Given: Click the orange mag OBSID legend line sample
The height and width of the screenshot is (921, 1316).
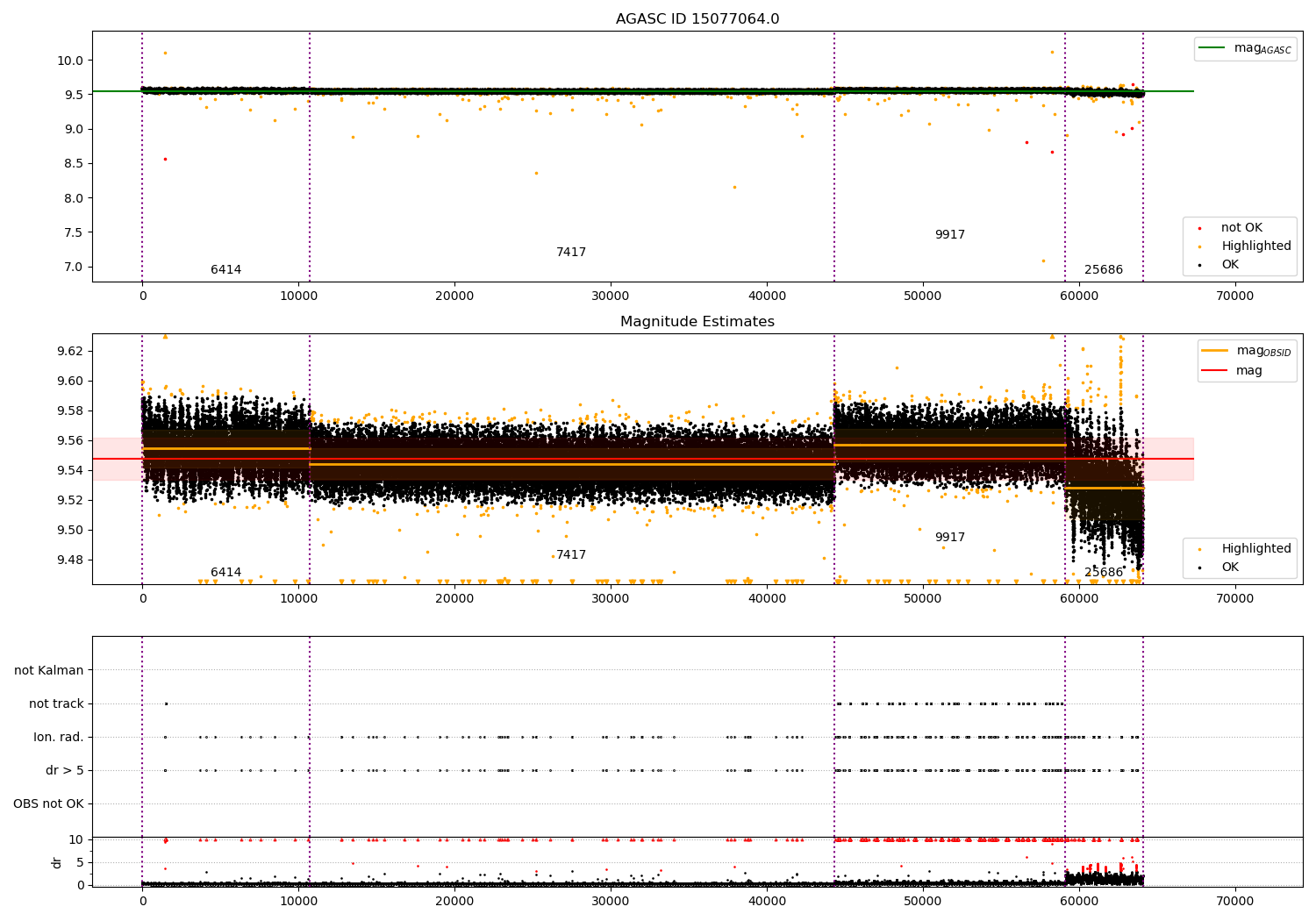Looking at the screenshot, I should tap(1216, 351).
